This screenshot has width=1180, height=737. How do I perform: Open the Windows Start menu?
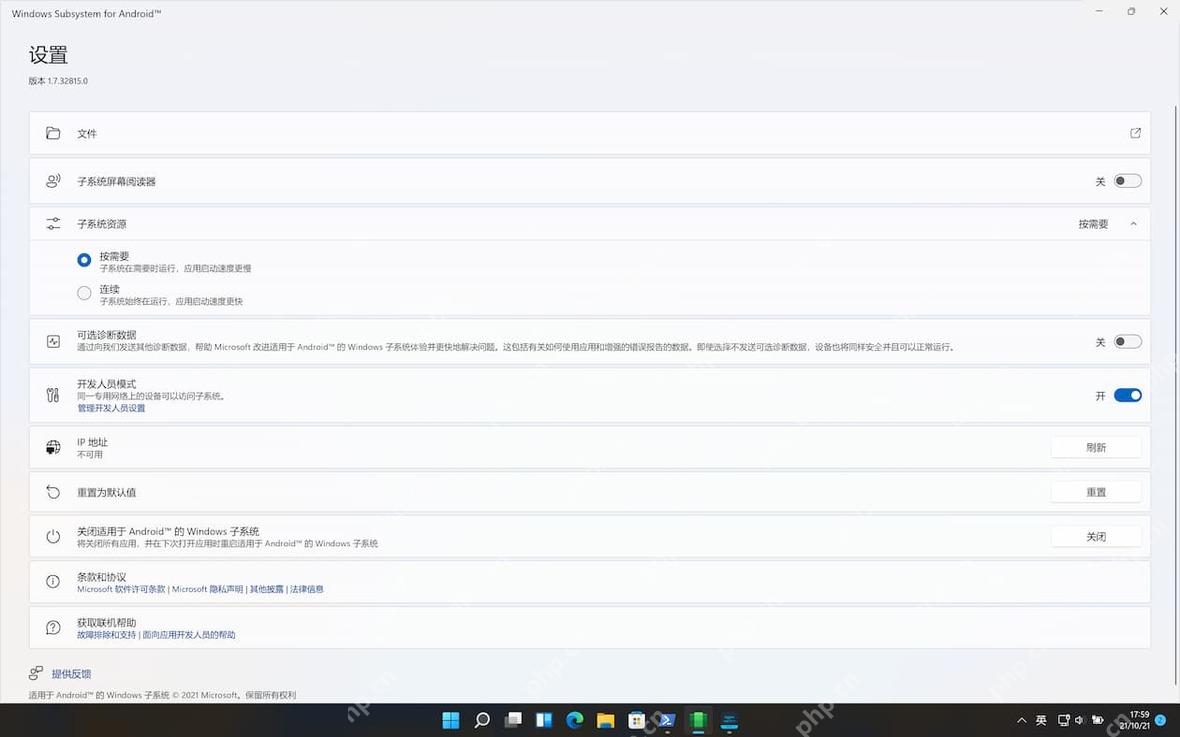click(x=451, y=720)
